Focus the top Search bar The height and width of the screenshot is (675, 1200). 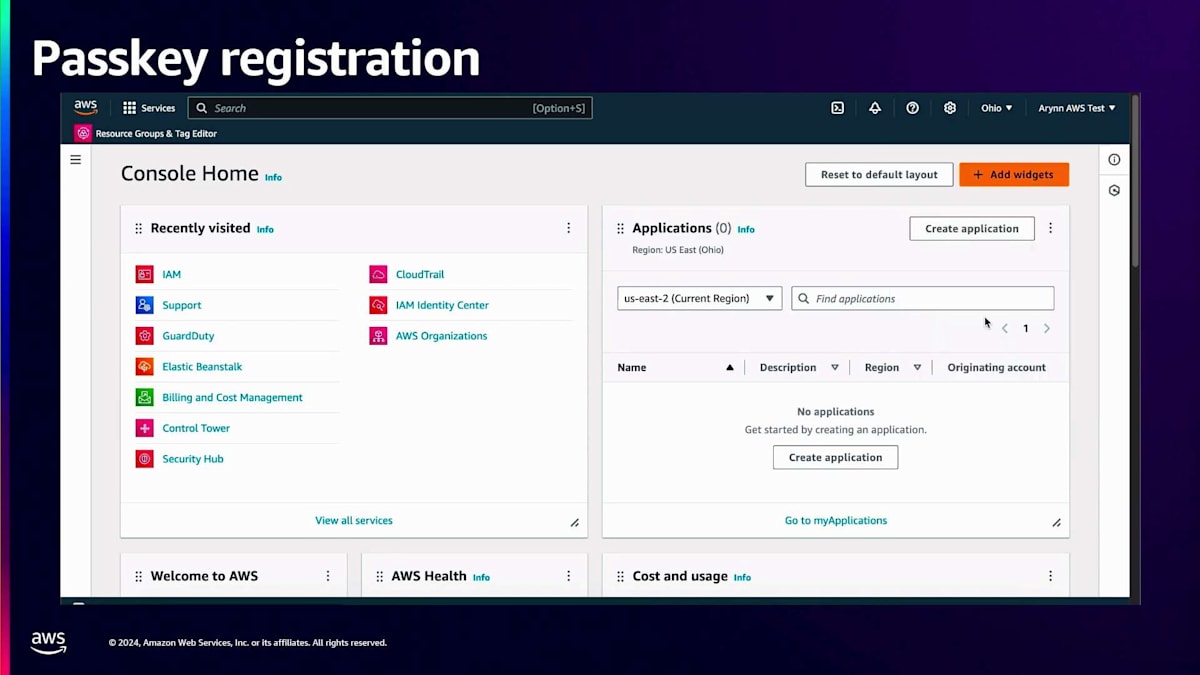pyautogui.click(x=390, y=108)
